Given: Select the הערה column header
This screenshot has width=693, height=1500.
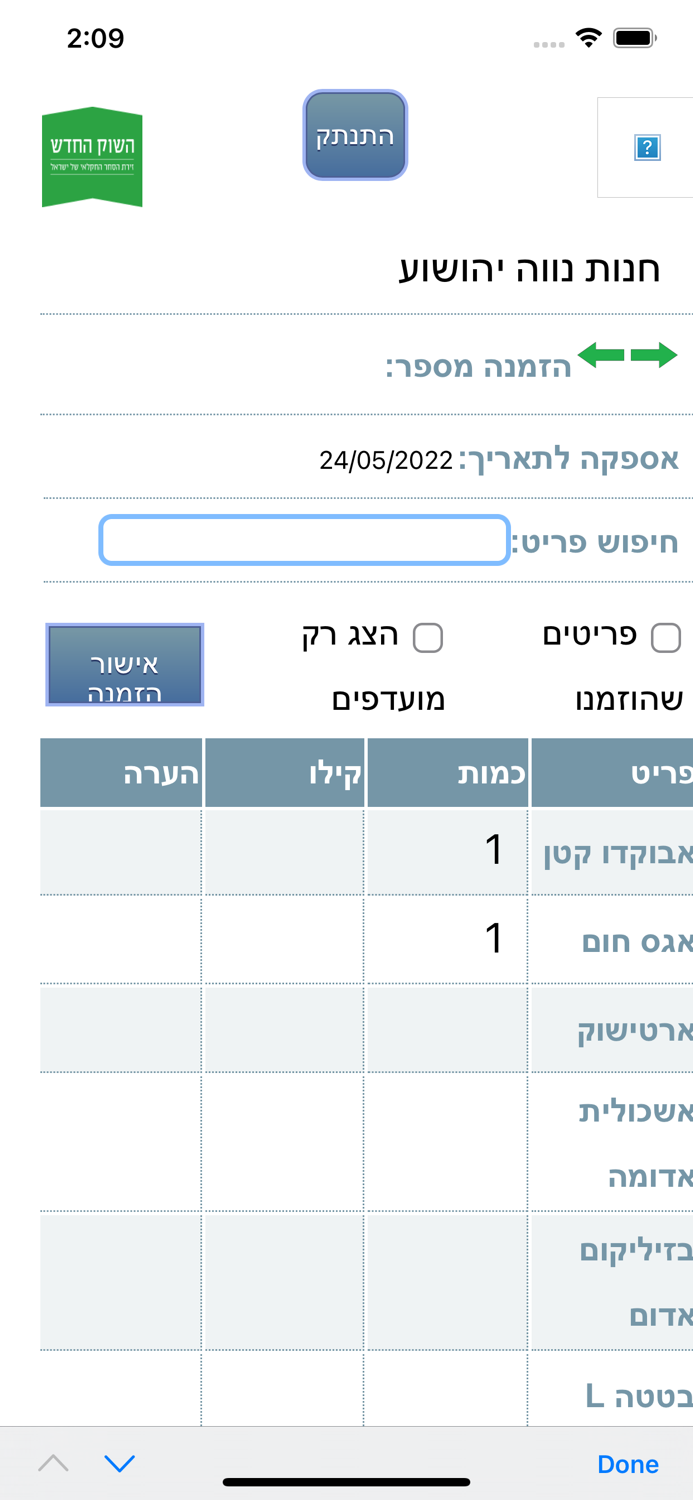Looking at the screenshot, I should (x=121, y=771).
